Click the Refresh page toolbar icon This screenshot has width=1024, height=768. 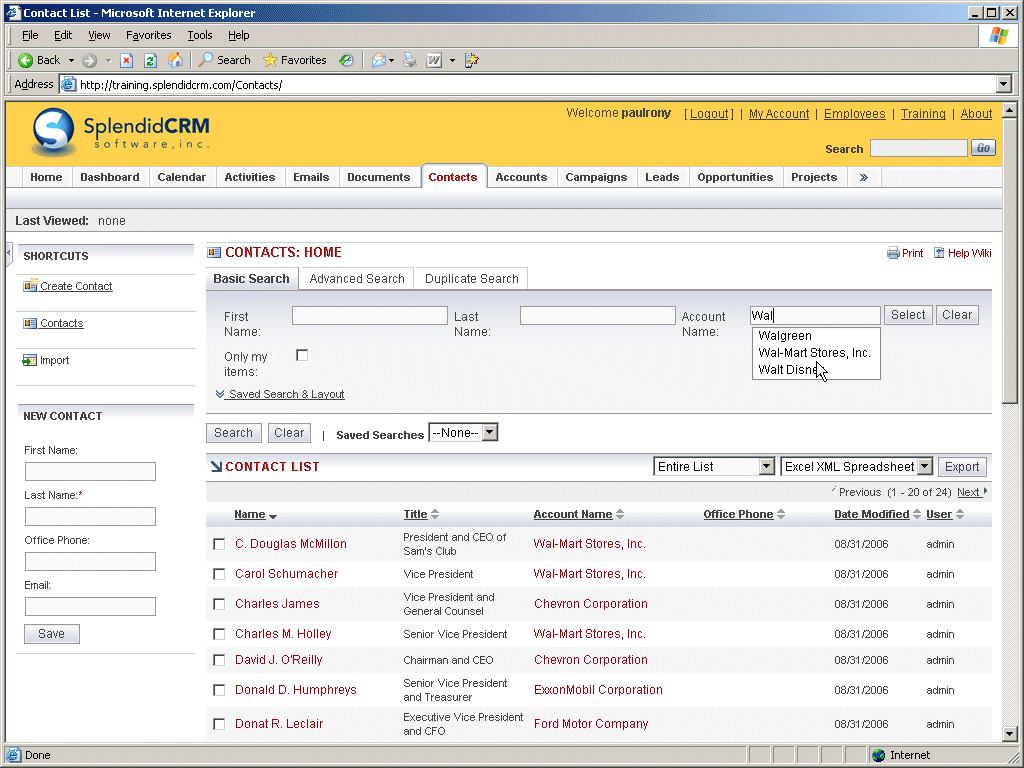[x=150, y=60]
